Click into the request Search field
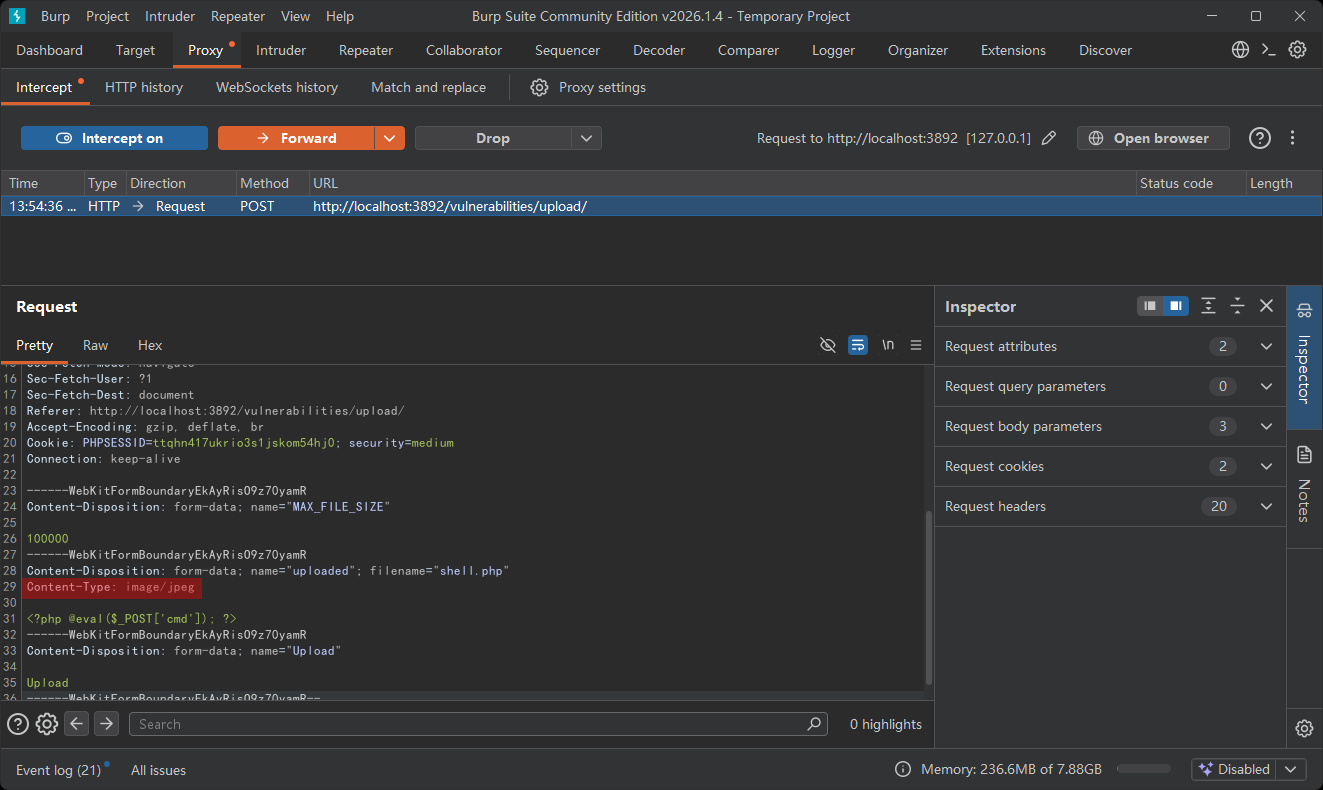Screen dimensions: 1323x790 (x=478, y=724)
